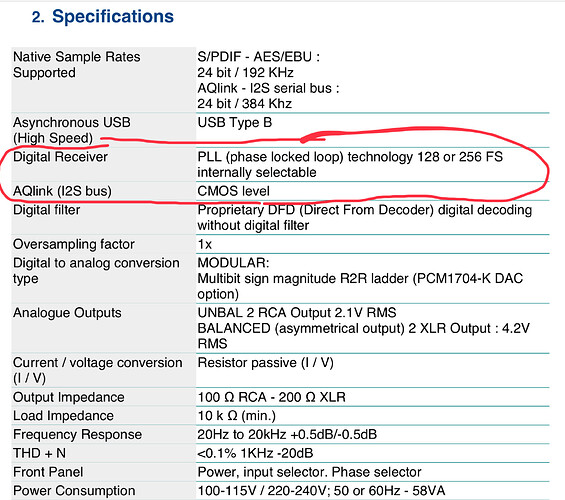Viewport: 565px width, 500px height.
Task: Select the AQlink (I2S bus) label
Action: click(x=62, y=191)
